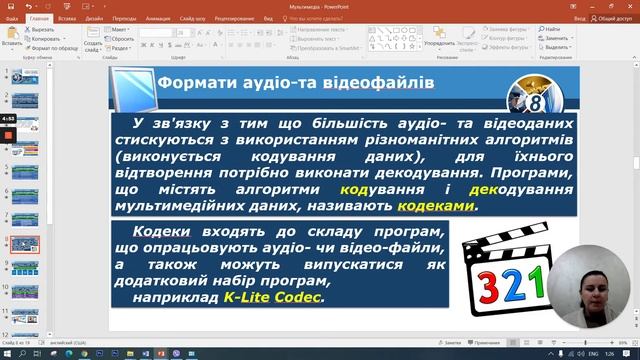Open the Файл menu
The width and height of the screenshot is (640, 360).
click(12, 18)
